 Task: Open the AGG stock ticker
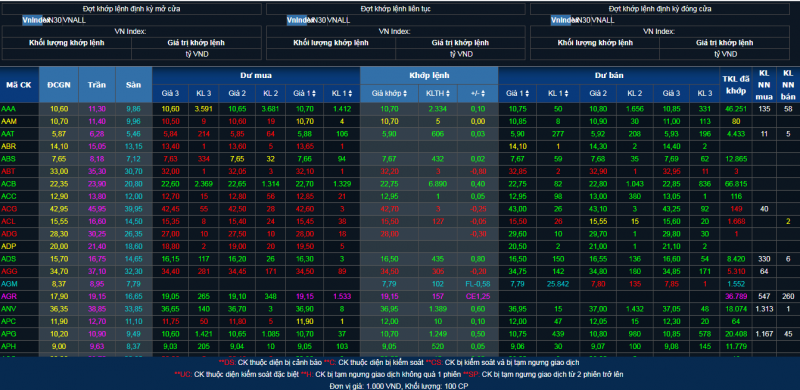[9, 271]
